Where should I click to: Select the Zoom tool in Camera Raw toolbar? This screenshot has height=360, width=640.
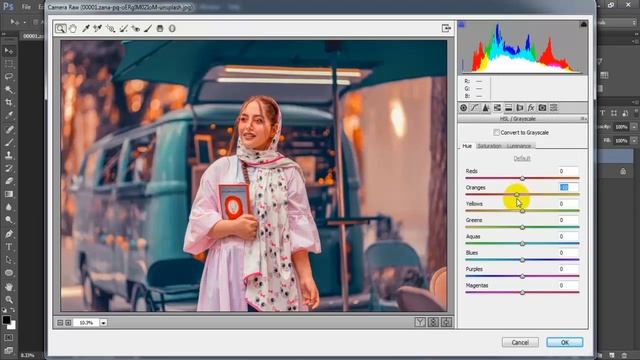[x=60, y=29]
